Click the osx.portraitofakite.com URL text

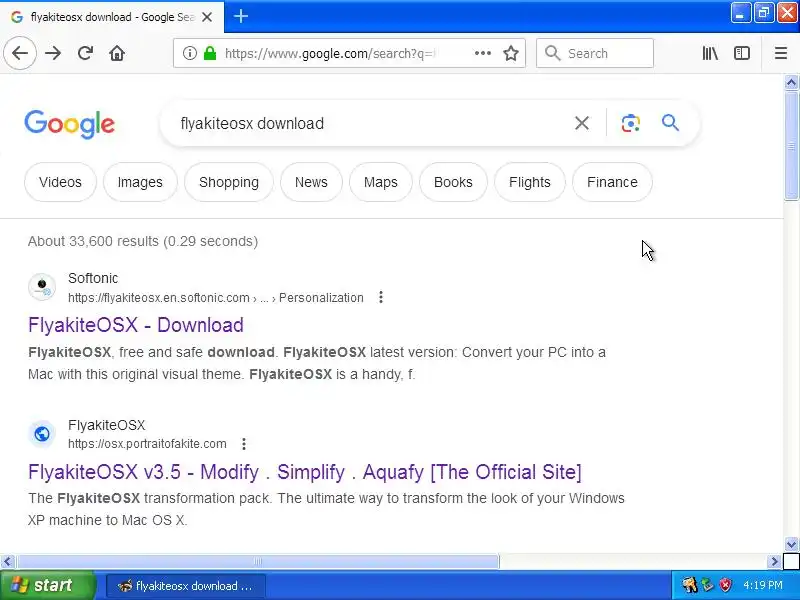click(147, 444)
